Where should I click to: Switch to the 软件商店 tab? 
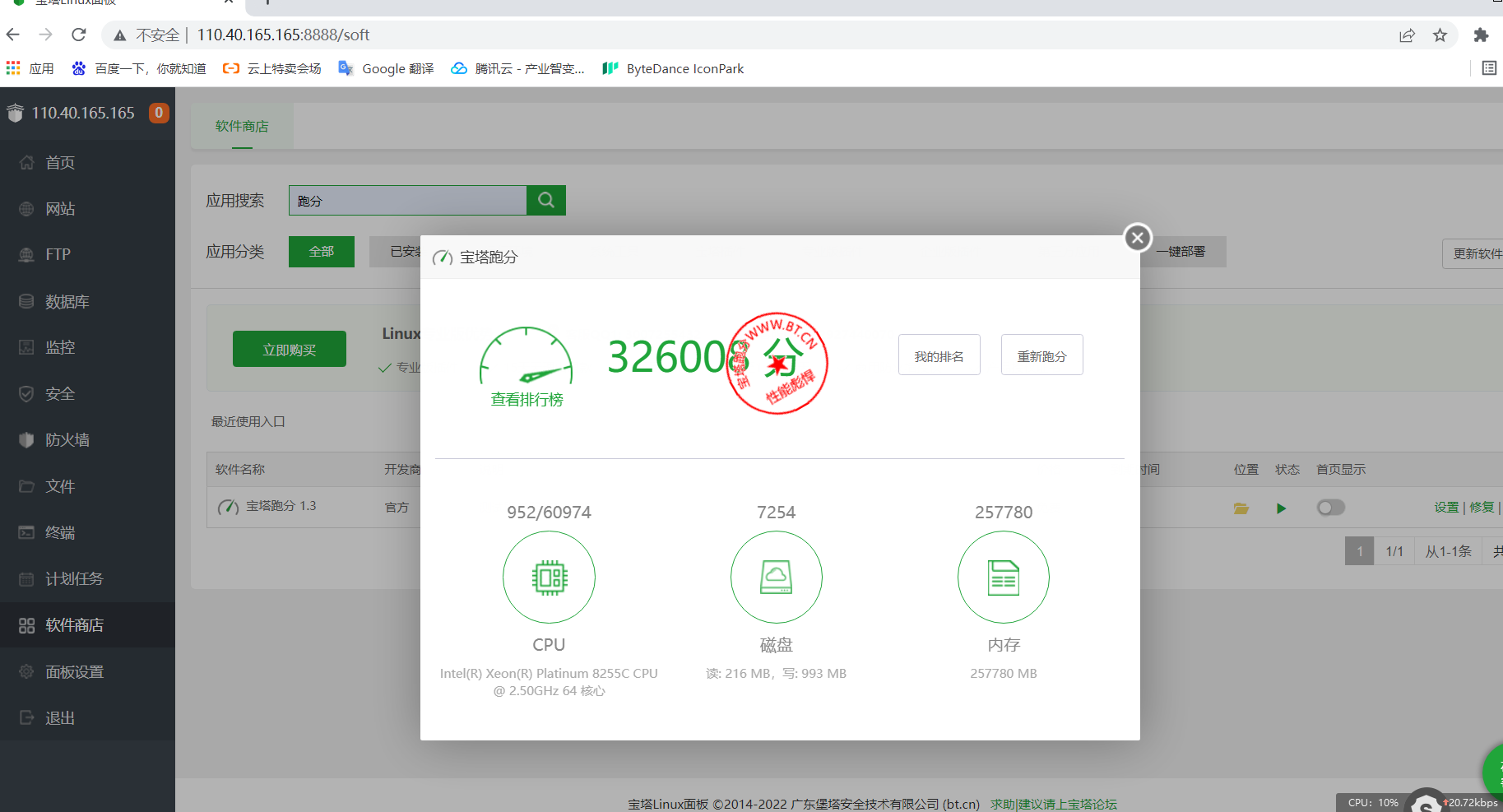pos(242,126)
